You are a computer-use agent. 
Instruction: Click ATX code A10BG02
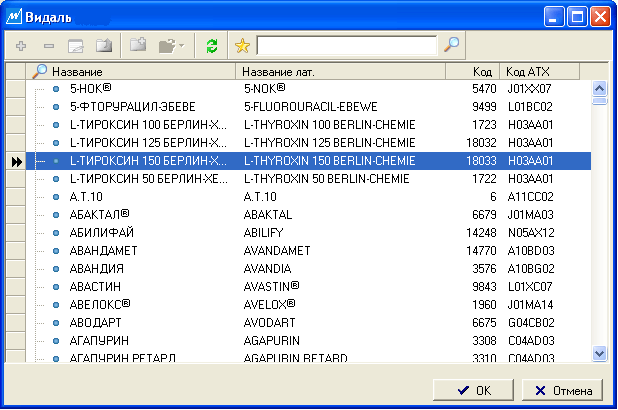coord(531,269)
